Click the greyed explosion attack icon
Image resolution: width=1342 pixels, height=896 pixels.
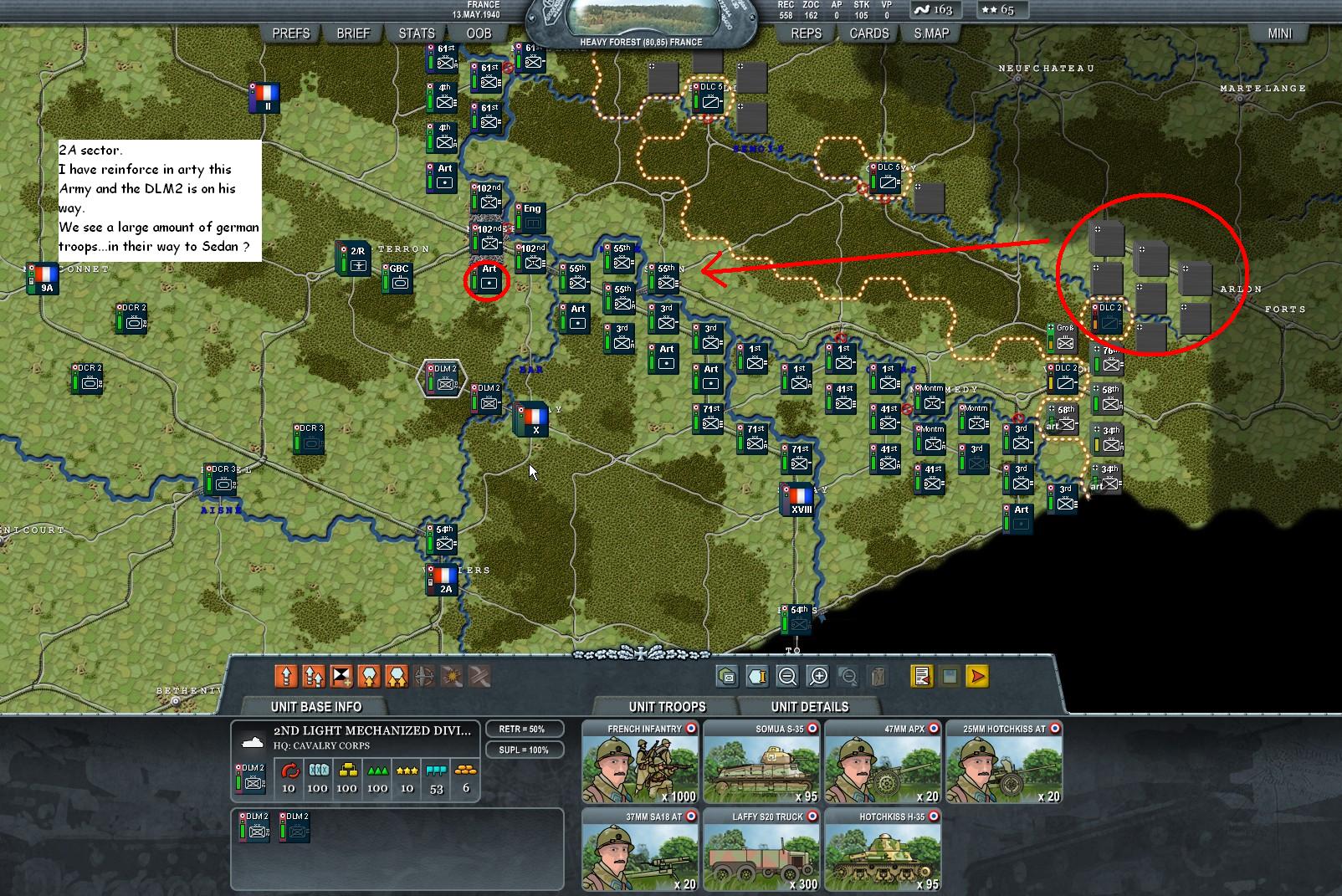point(452,676)
